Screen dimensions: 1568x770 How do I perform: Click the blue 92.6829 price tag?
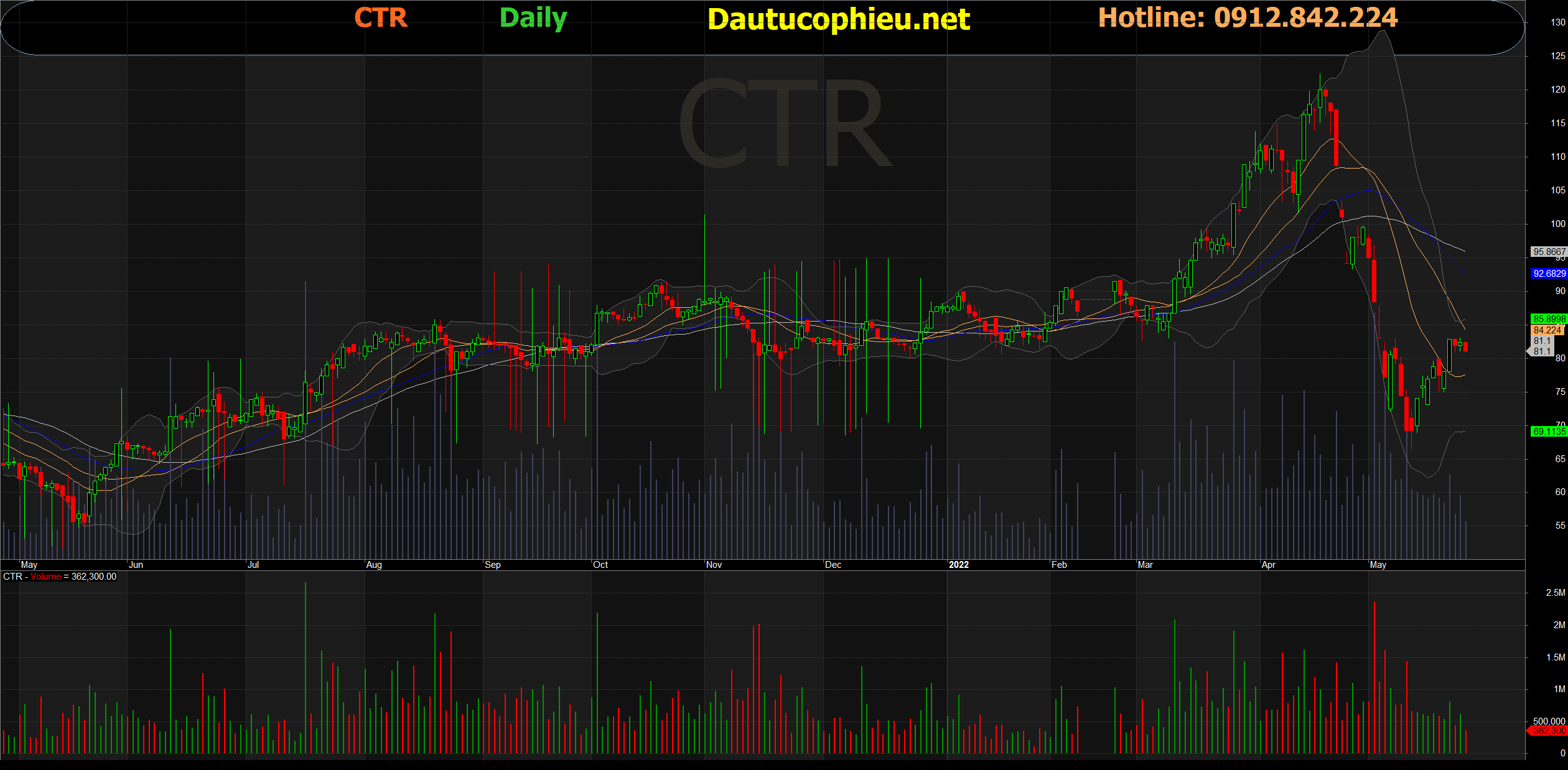(1549, 274)
